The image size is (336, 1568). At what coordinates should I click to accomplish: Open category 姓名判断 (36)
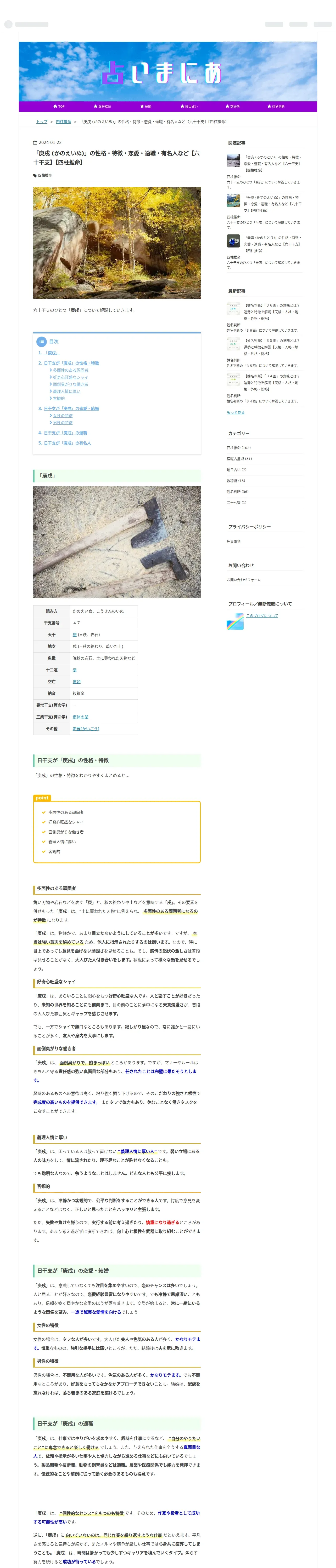[x=238, y=492]
